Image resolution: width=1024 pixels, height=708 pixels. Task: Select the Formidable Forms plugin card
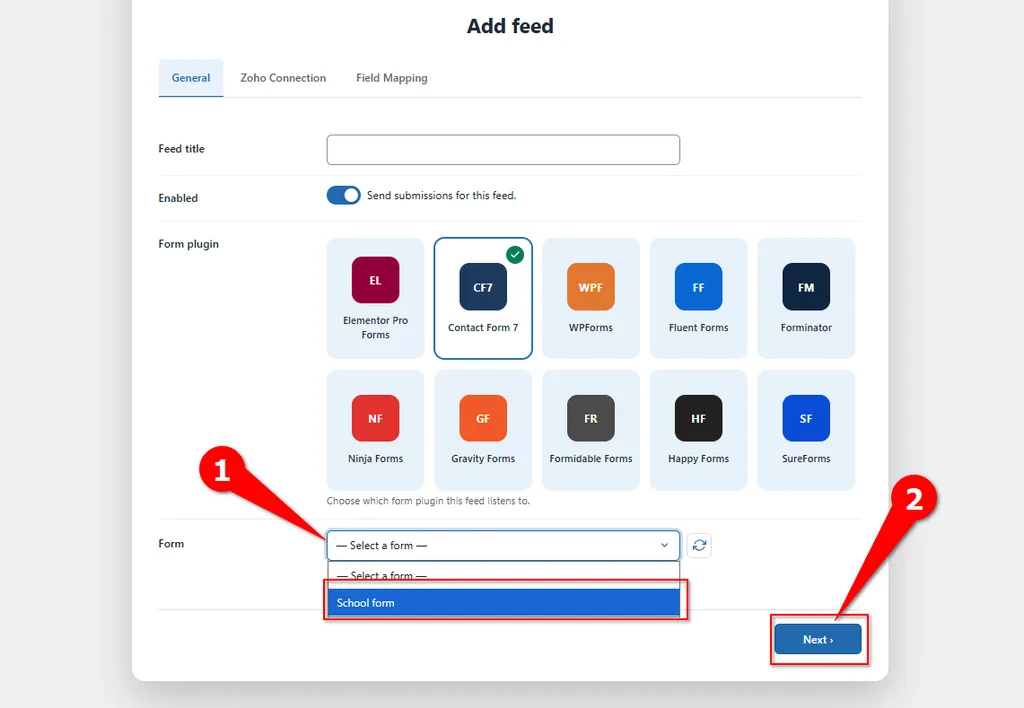click(x=590, y=430)
